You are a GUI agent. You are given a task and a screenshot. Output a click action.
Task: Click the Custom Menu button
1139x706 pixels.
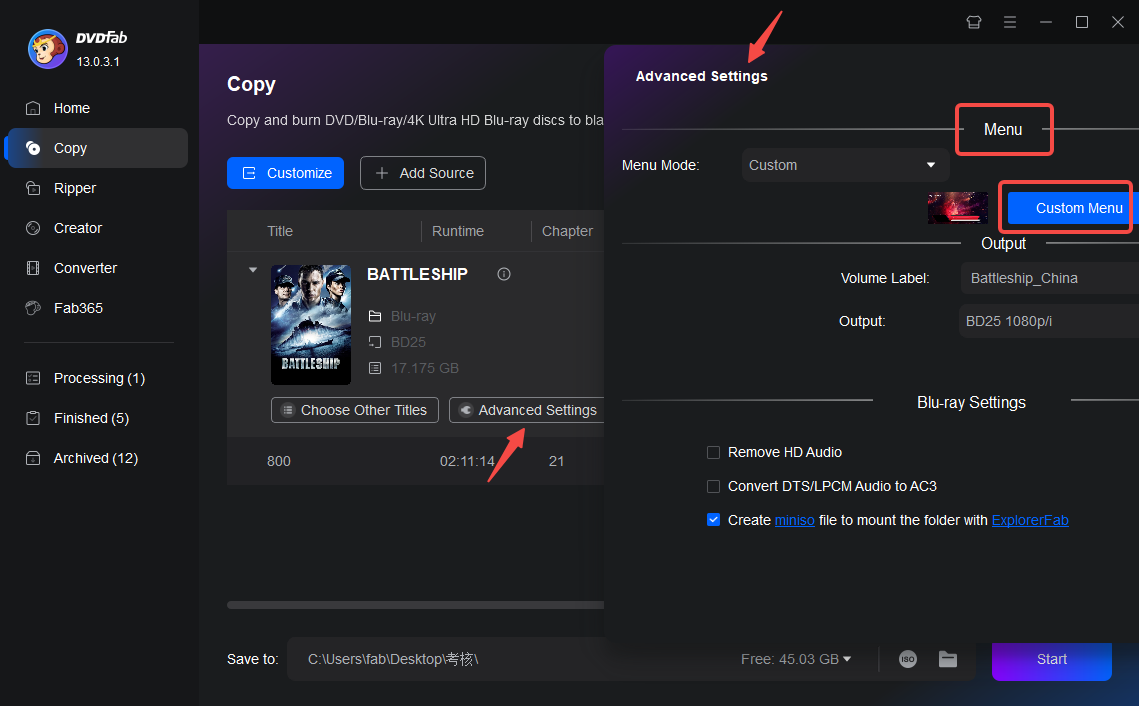click(x=1073, y=208)
